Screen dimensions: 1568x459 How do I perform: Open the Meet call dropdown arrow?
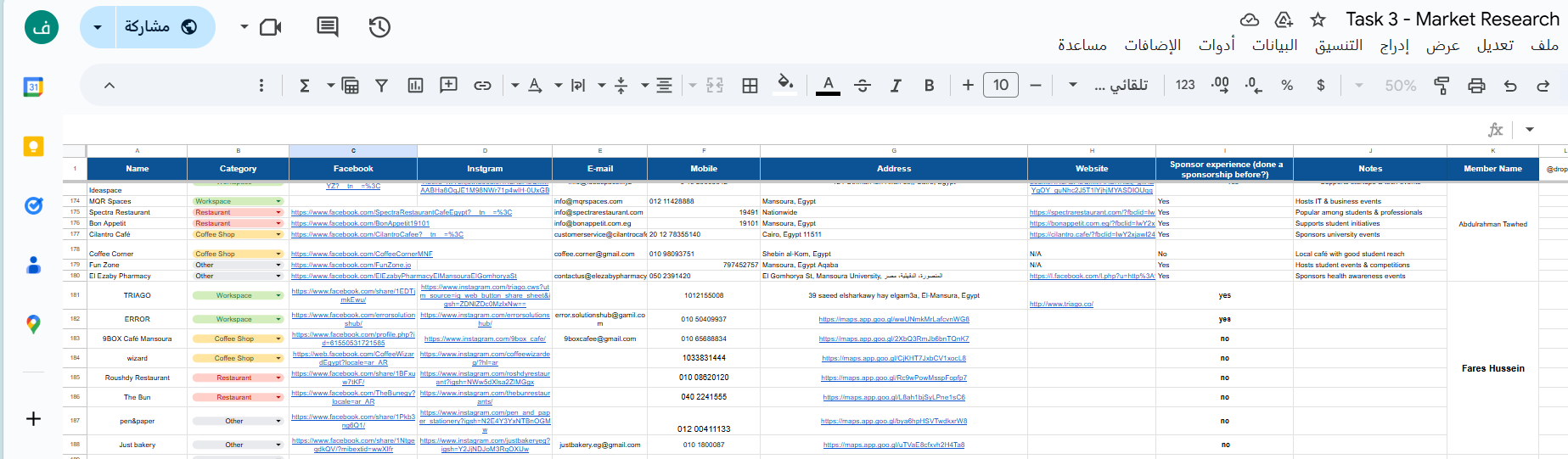[x=244, y=27]
